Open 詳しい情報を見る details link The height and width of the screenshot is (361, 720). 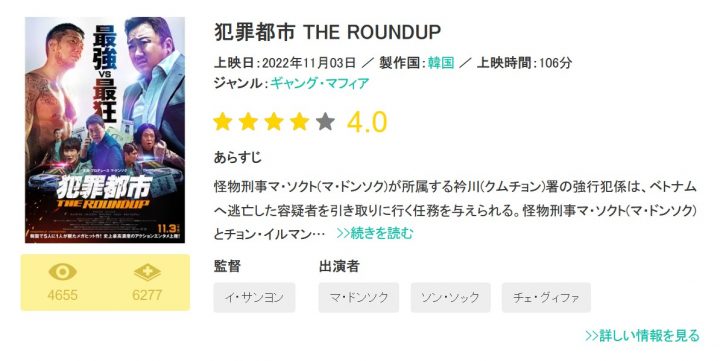point(642,335)
